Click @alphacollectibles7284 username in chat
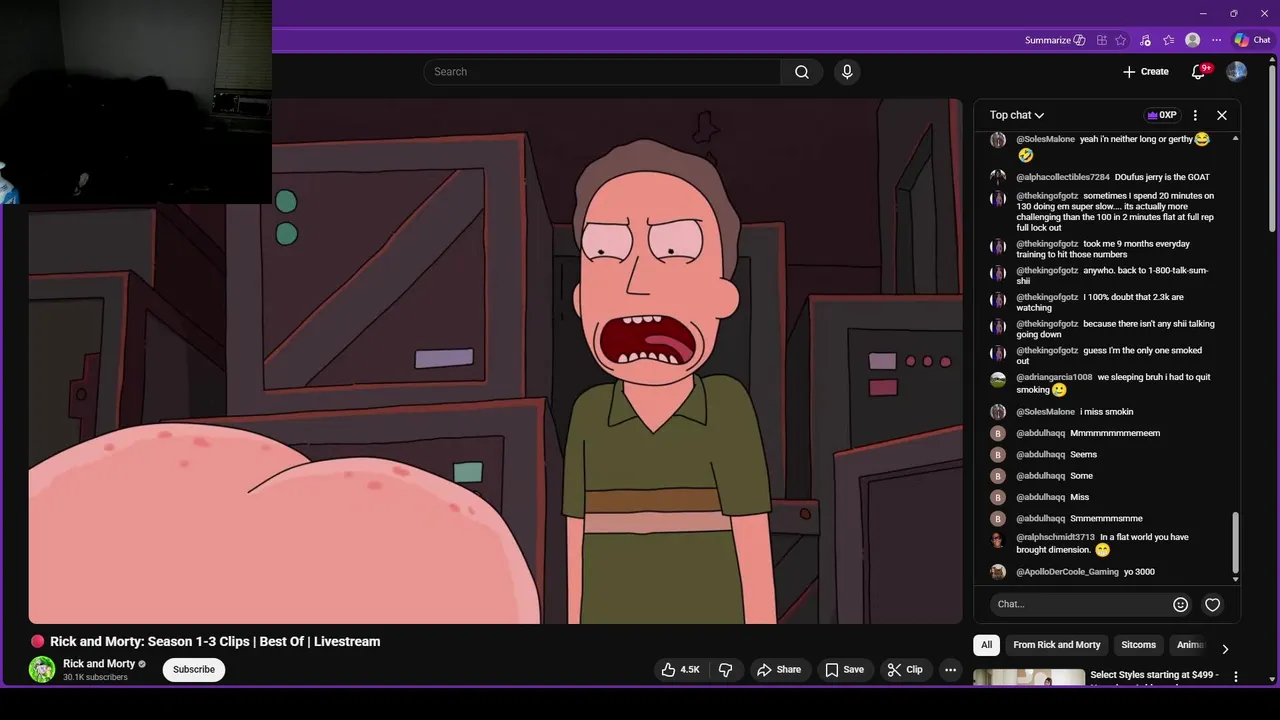Screen dimensions: 1280x720 click(1062, 177)
